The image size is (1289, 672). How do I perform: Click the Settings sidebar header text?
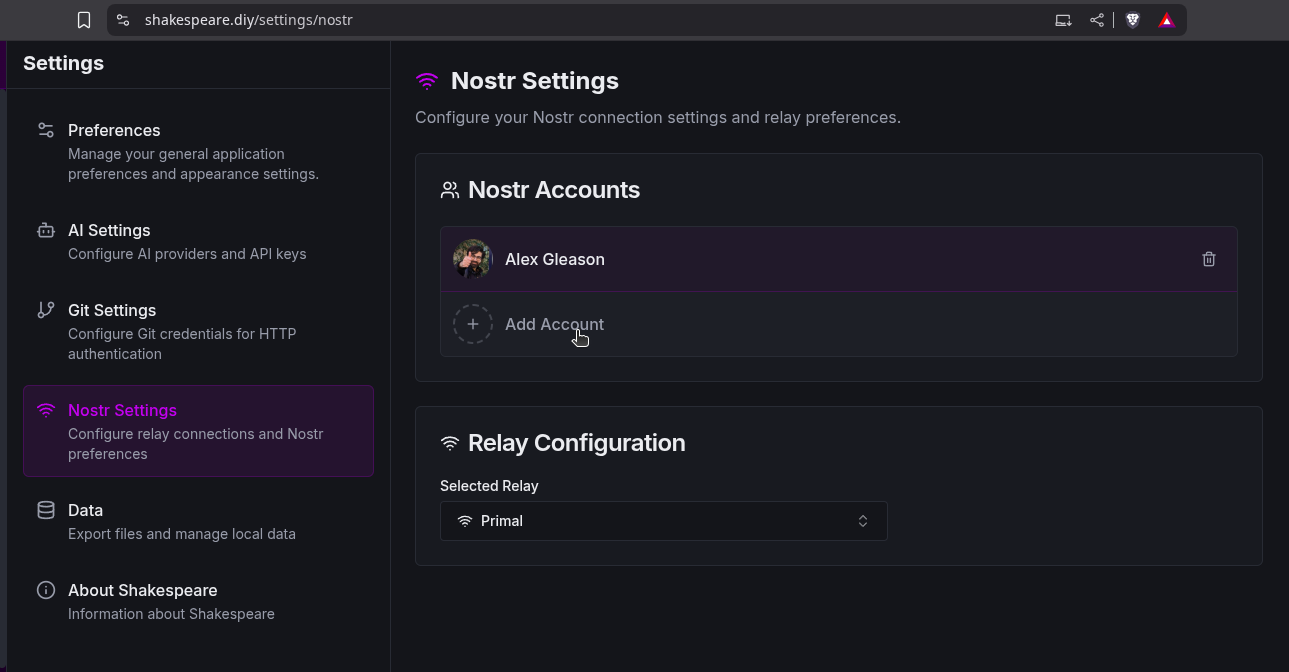click(63, 63)
